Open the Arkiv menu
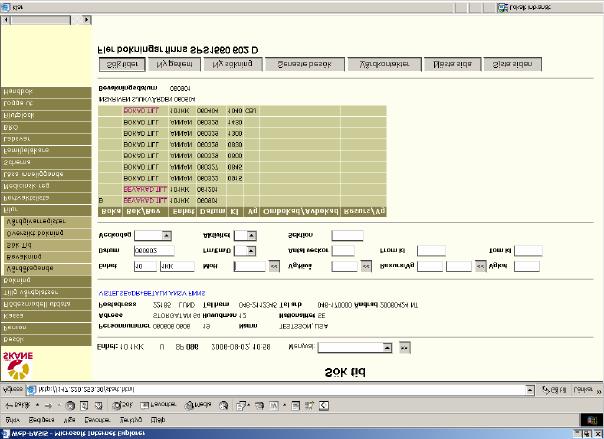The image size is (604, 439). tap(13, 420)
